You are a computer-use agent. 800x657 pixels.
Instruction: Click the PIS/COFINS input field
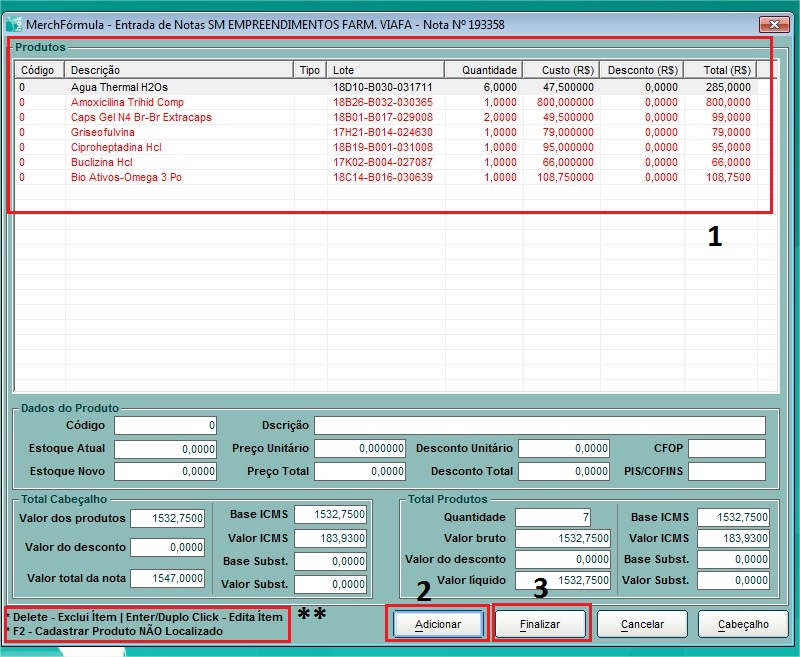(726, 471)
